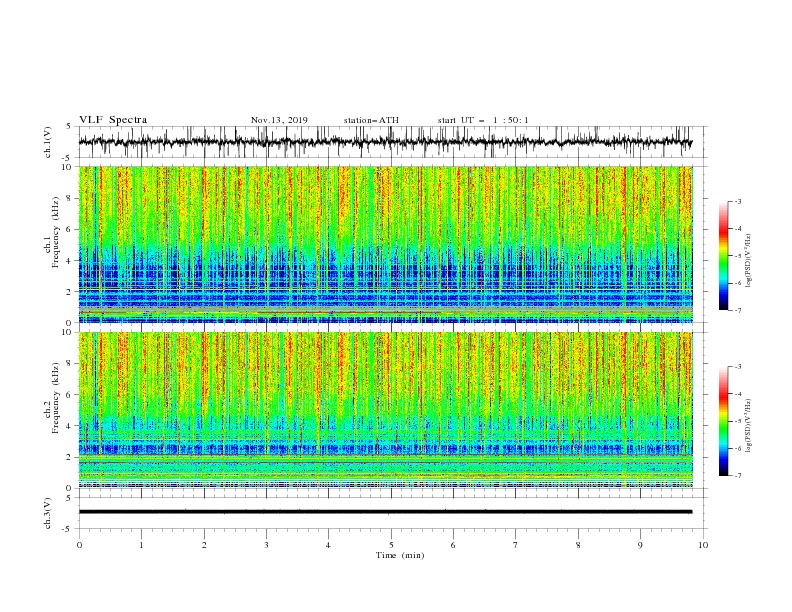Click the time axis tick label '5'
The height and width of the screenshot is (612, 792).
coord(391,545)
